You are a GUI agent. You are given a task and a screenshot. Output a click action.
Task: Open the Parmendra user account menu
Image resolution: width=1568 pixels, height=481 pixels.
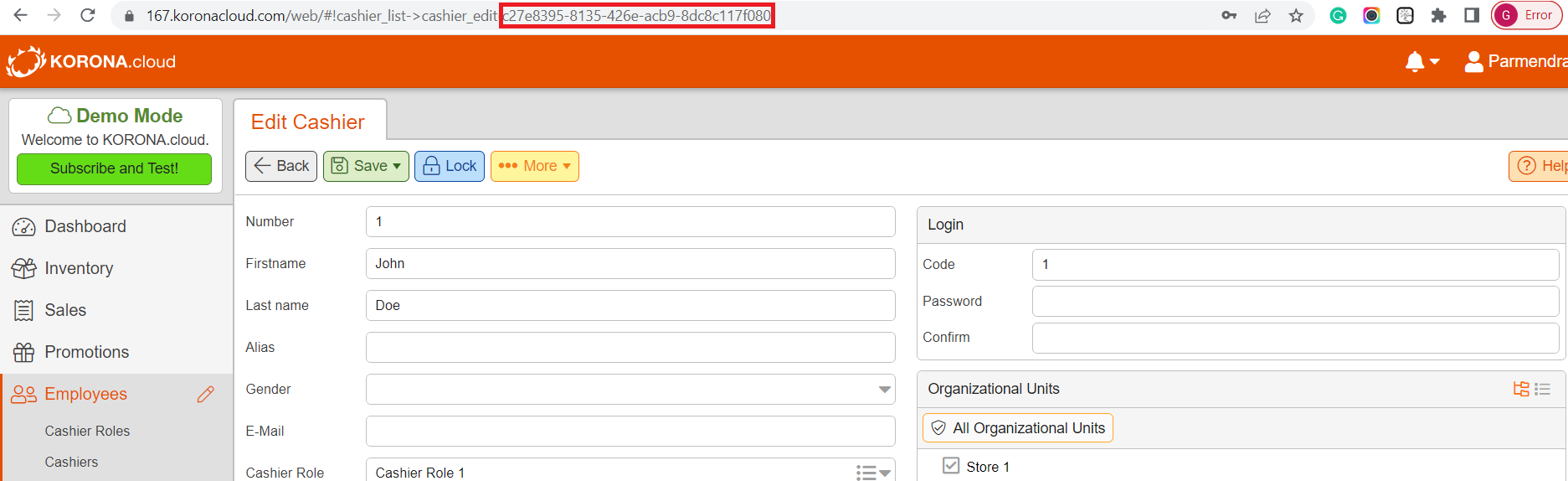(1515, 61)
